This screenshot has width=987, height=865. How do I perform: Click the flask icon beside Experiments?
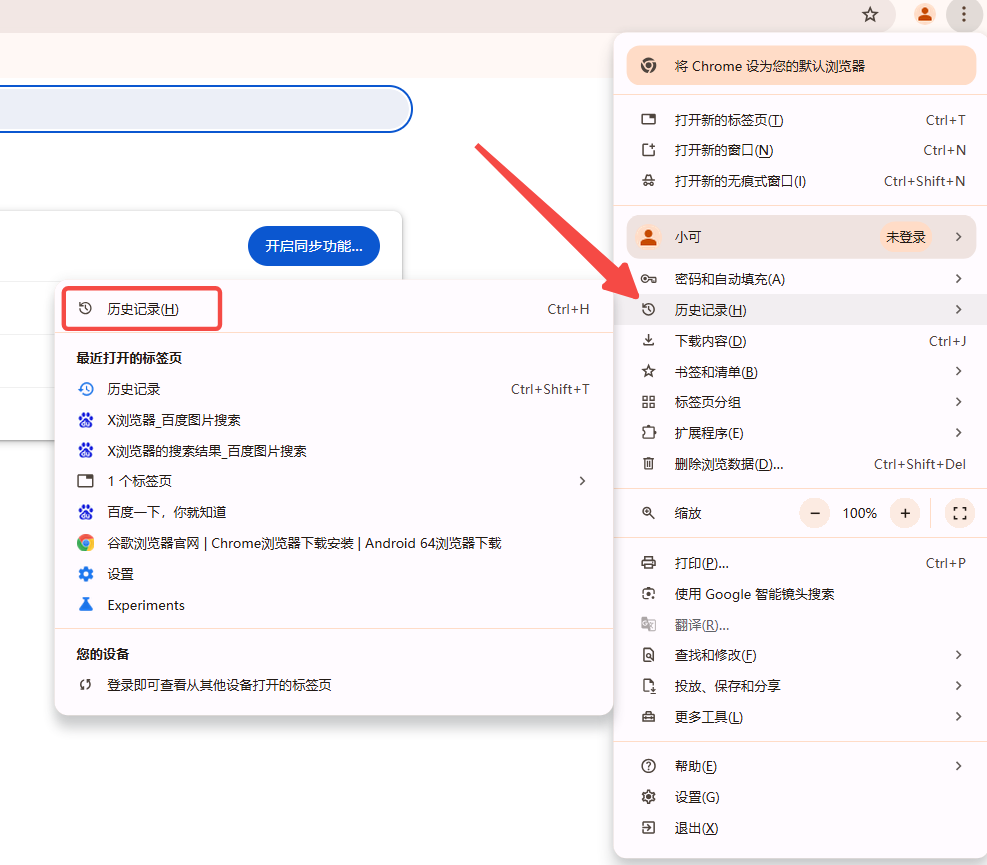point(86,604)
